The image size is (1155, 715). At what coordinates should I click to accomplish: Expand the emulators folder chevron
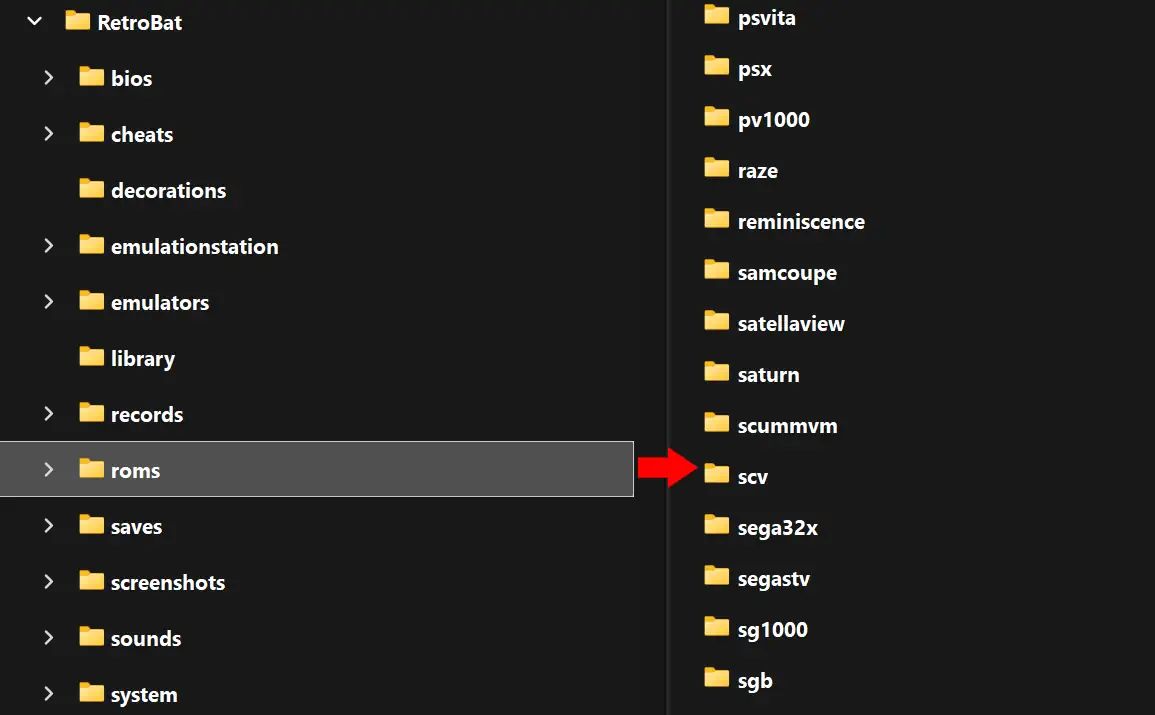[x=49, y=301]
